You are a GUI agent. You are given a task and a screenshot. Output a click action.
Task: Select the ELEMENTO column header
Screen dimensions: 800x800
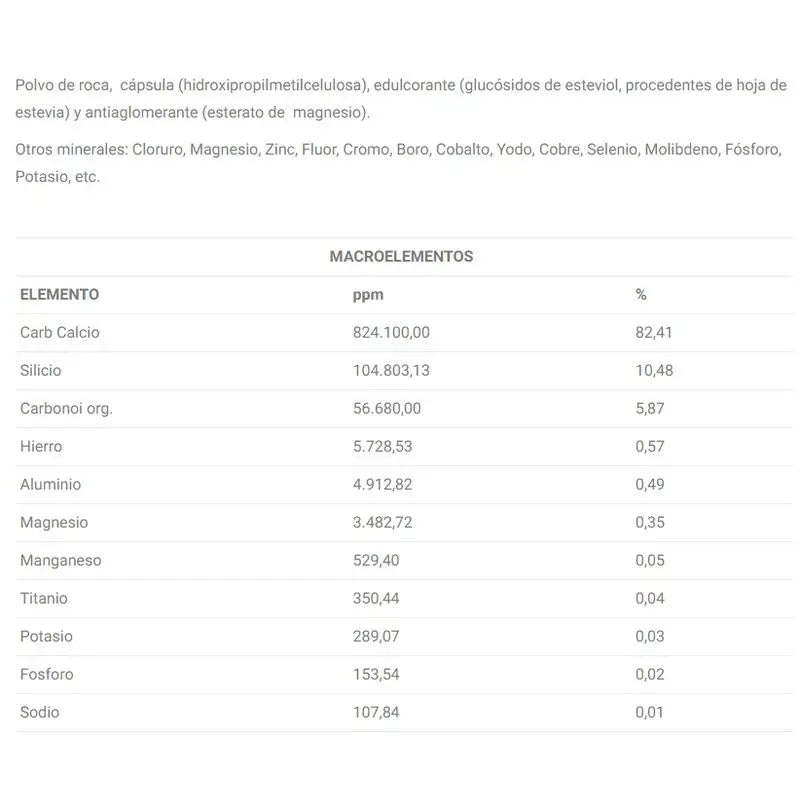pyautogui.click(x=60, y=295)
